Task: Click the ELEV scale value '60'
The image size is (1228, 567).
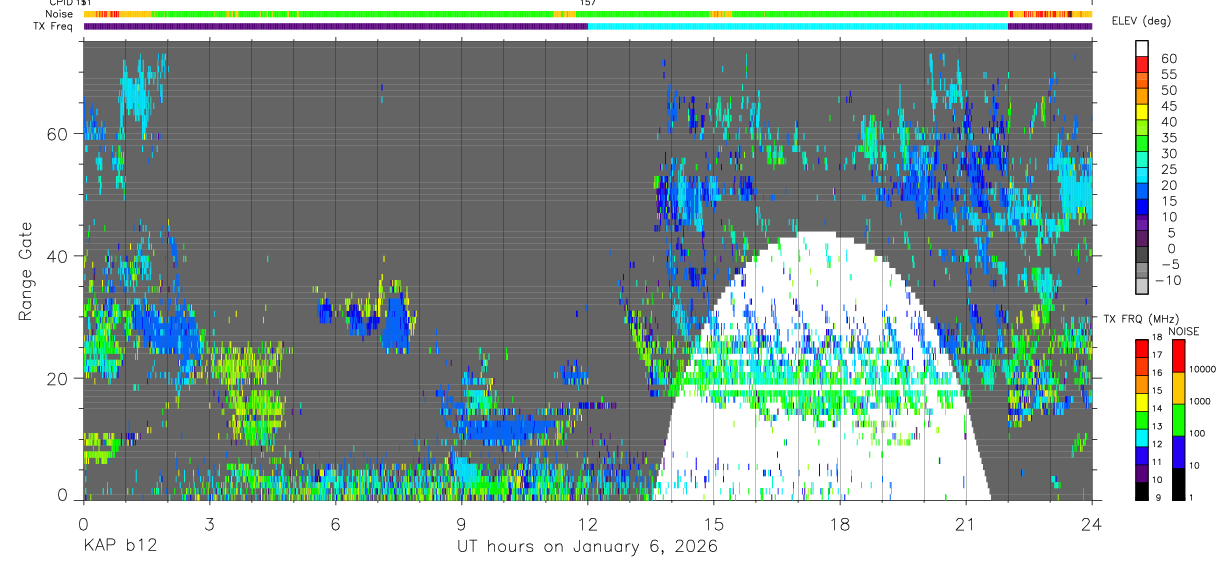Action: point(1168,59)
